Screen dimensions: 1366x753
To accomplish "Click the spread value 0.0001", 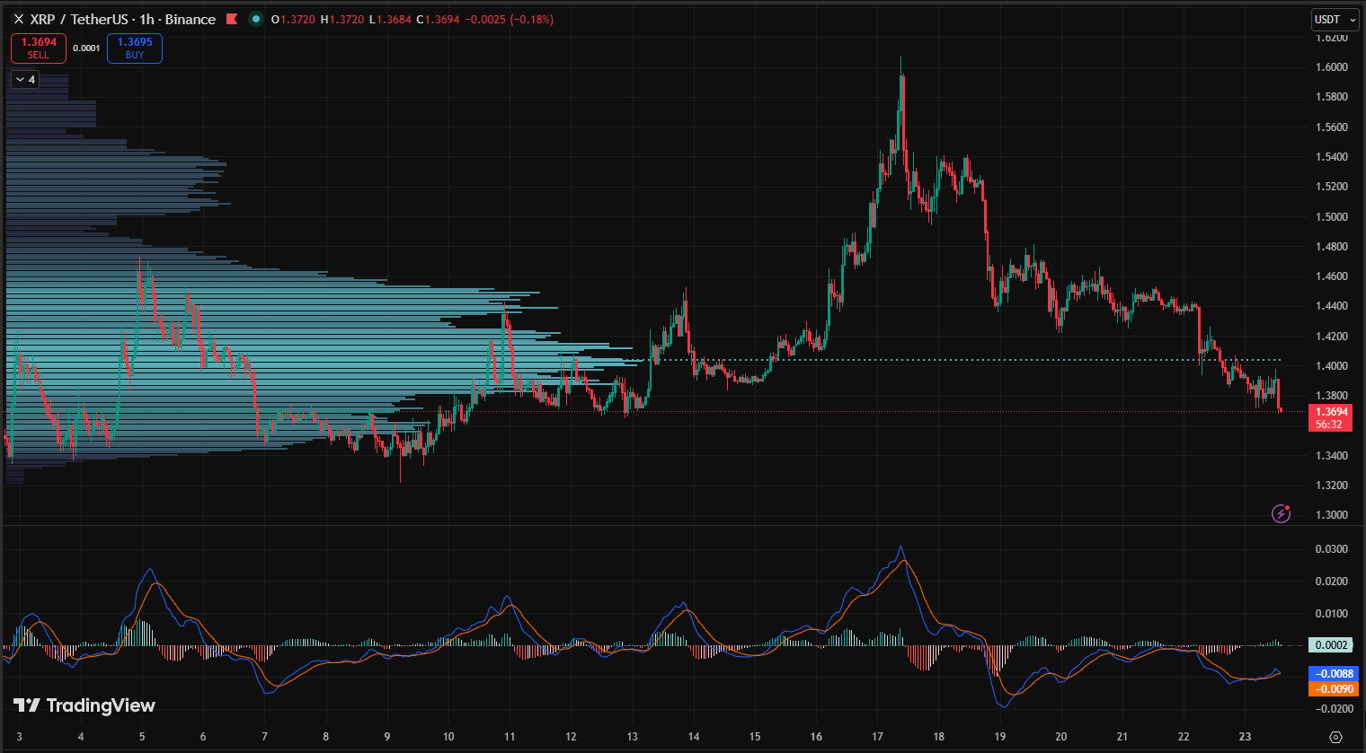I will pyautogui.click(x=86, y=48).
